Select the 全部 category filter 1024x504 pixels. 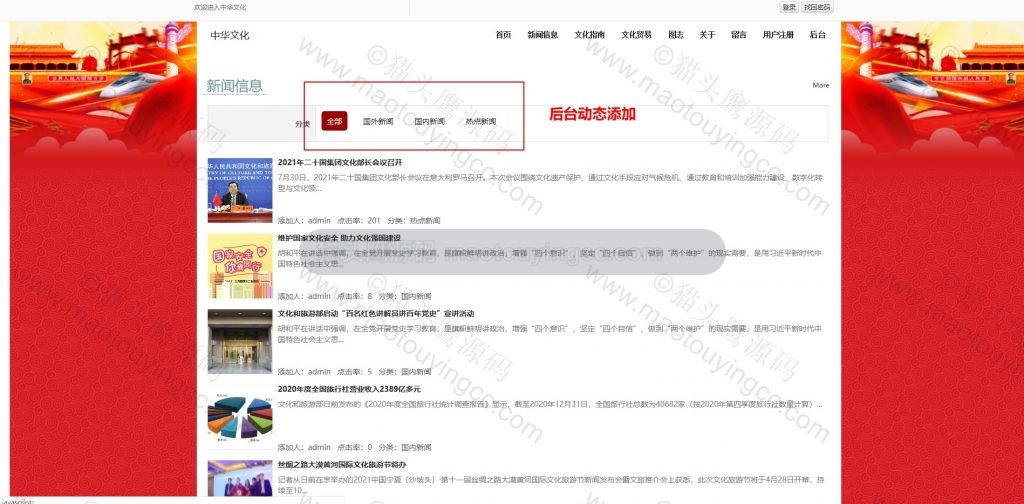click(334, 121)
